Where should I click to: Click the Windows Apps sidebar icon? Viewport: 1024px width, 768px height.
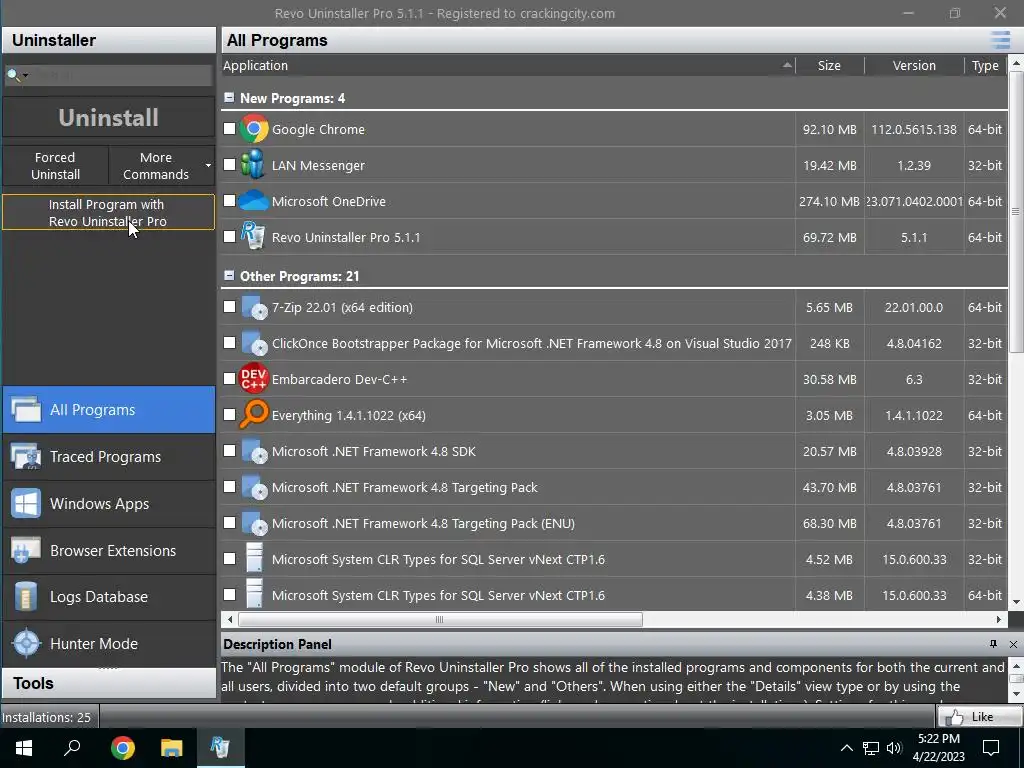[26, 504]
